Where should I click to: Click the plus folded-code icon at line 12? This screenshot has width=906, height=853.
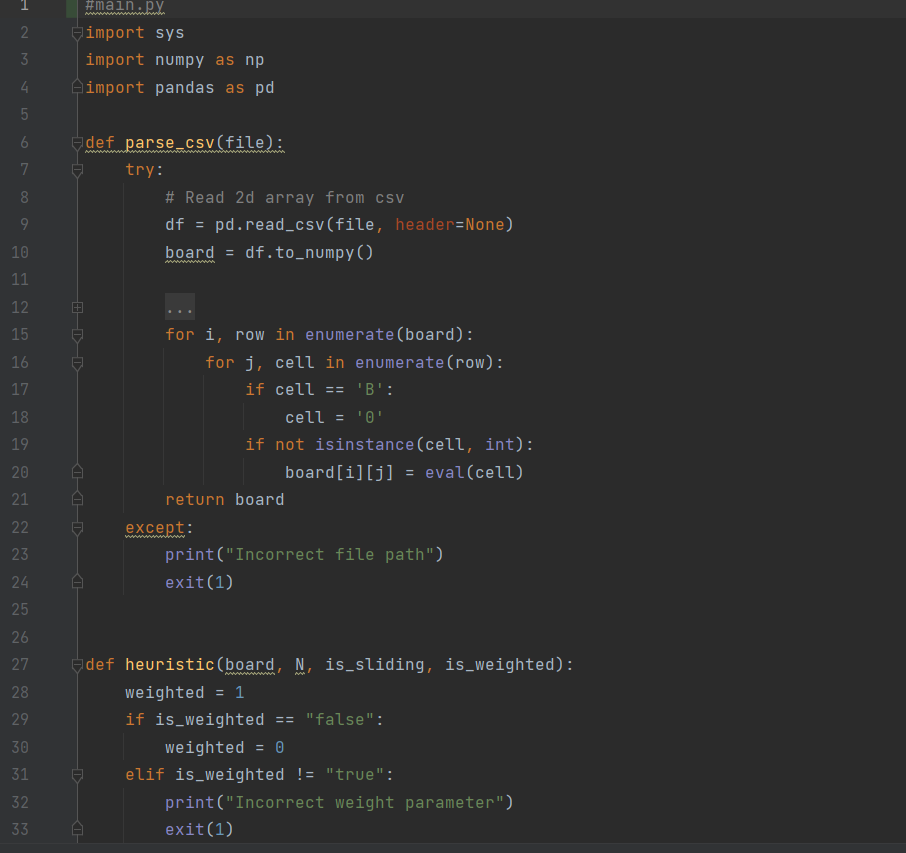coord(76,307)
